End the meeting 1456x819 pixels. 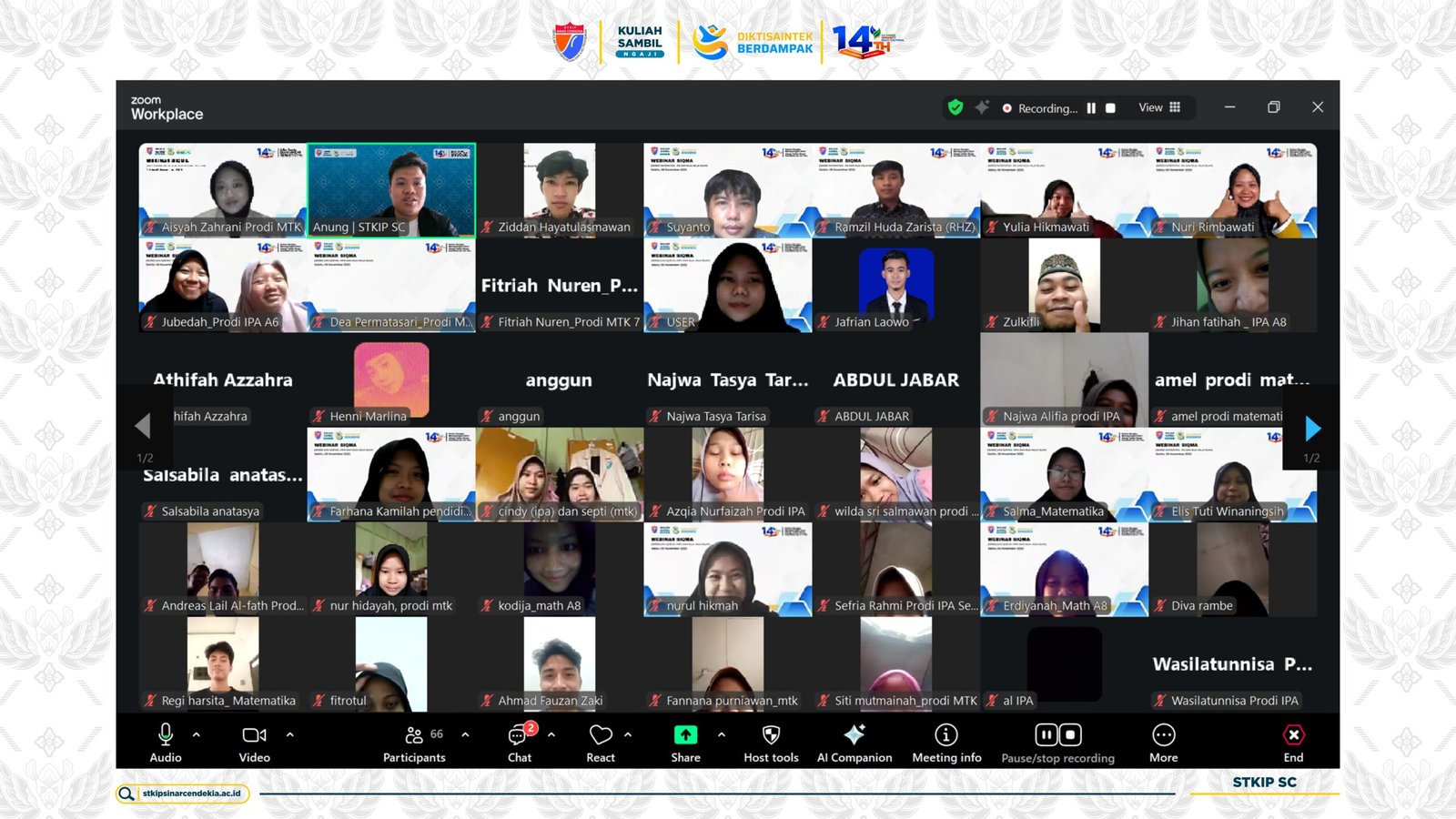coord(1293,743)
